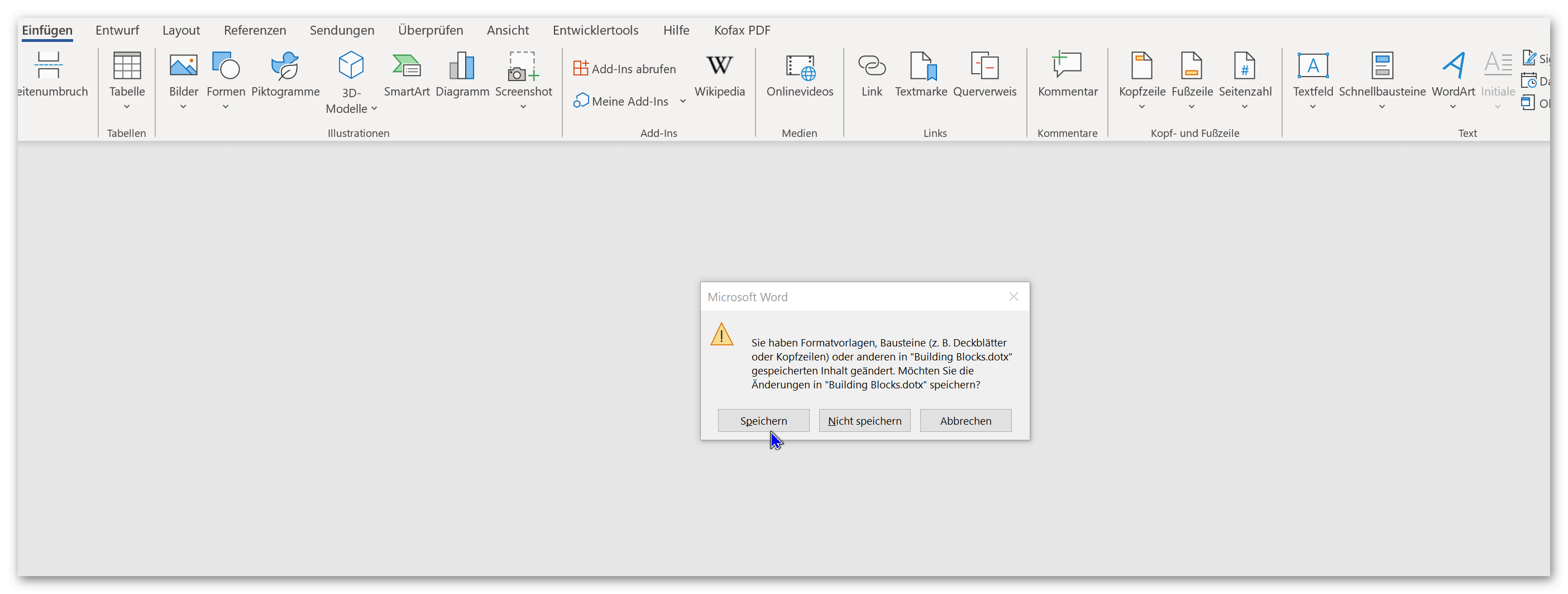The height and width of the screenshot is (594, 1568).
Task: Choose Nicht speichern in the dialog
Action: coord(864,420)
